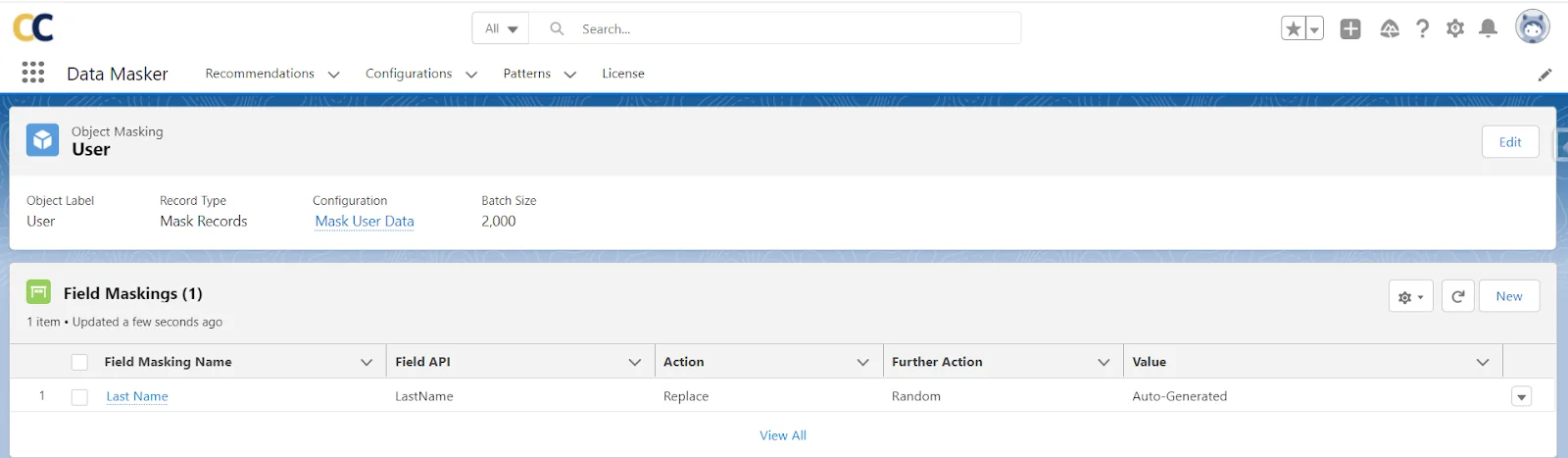Image resolution: width=1568 pixels, height=458 pixels.
Task: Open the user profile avatar
Action: [x=1532, y=27]
